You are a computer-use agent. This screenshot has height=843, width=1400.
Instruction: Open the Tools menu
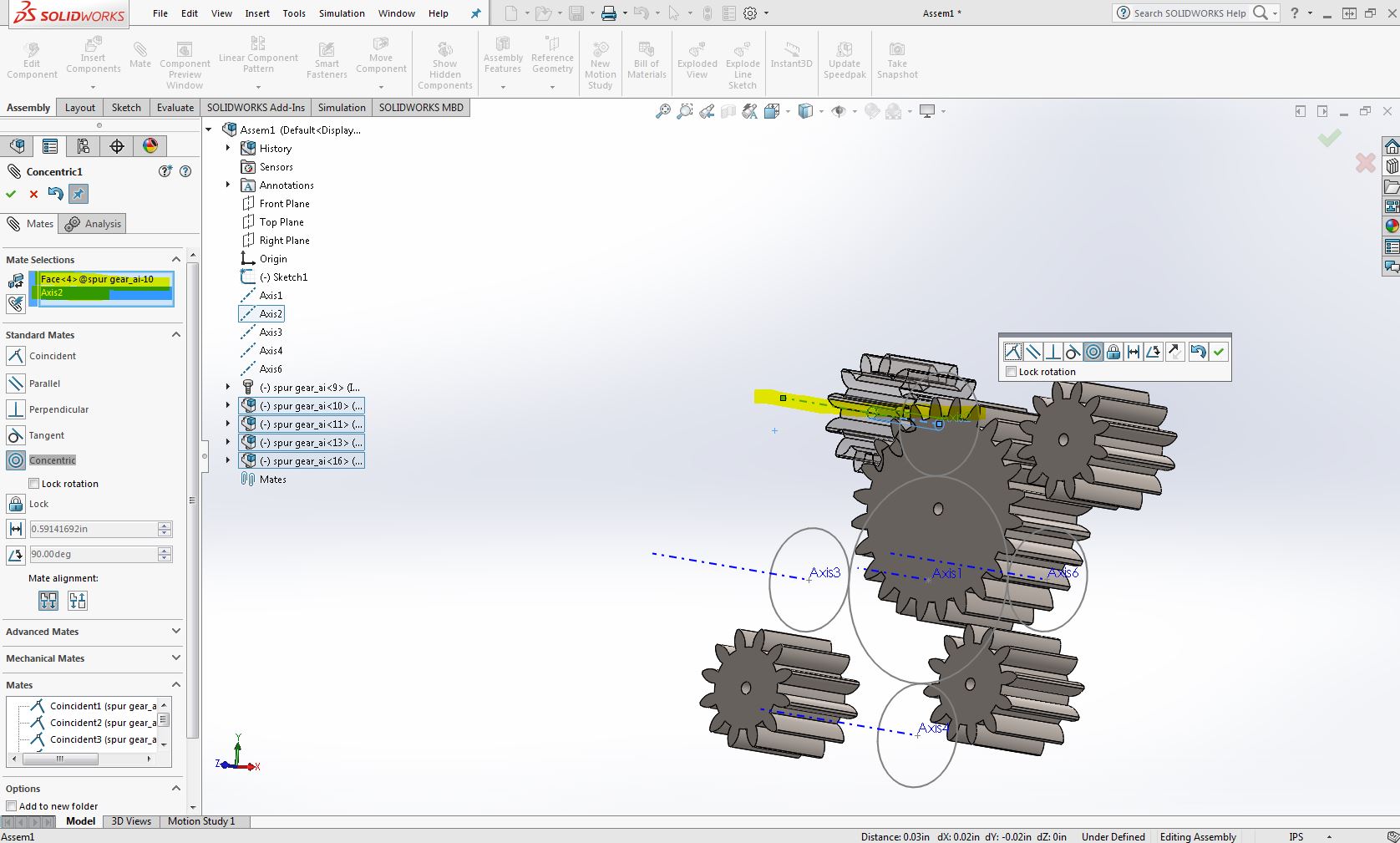click(x=294, y=13)
